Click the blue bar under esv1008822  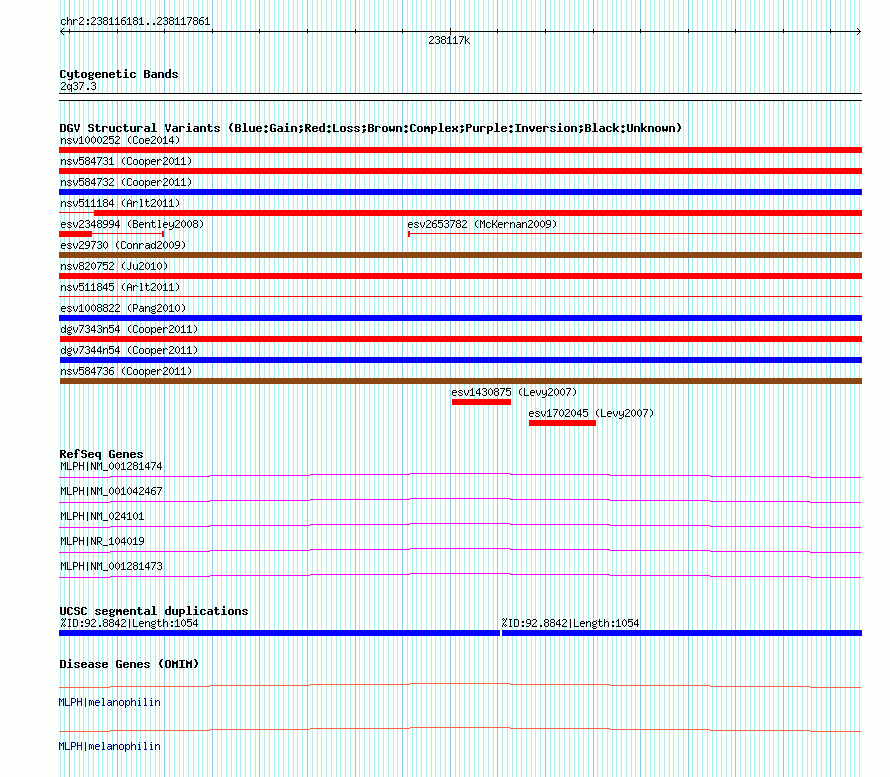(x=460, y=318)
